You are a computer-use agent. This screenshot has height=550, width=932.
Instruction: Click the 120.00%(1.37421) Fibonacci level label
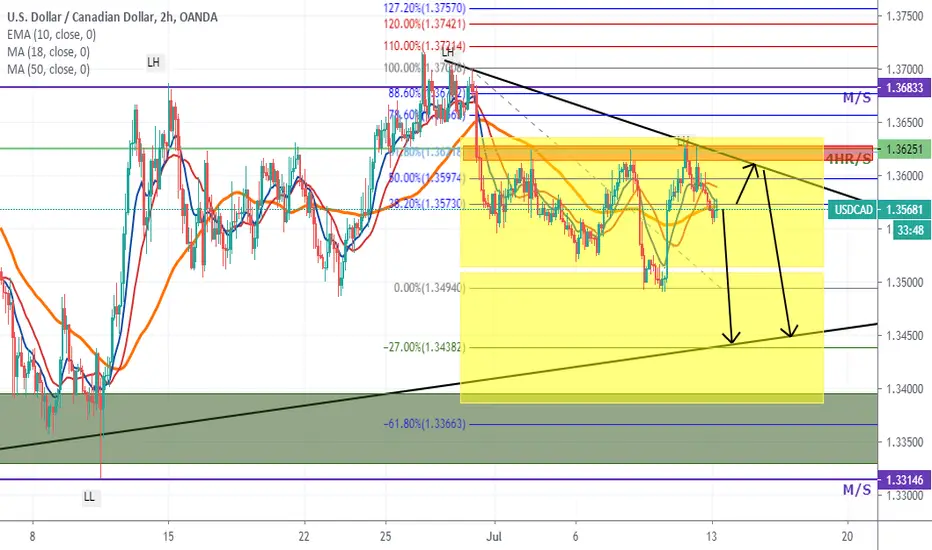pyautogui.click(x=424, y=24)
